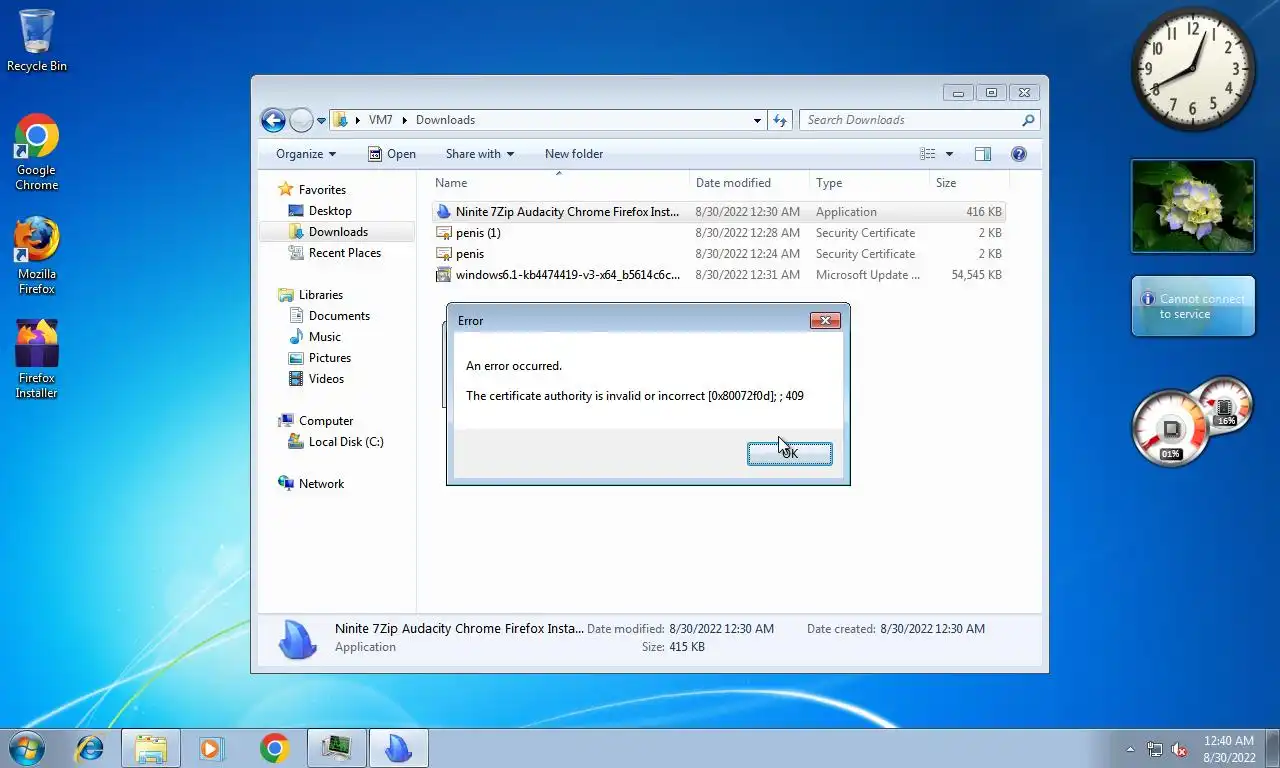Image resolution: width=1280 pixels, height=768 pixels.
Task: Open Windows Media Player from taskbar
Action: coord(211,748)
